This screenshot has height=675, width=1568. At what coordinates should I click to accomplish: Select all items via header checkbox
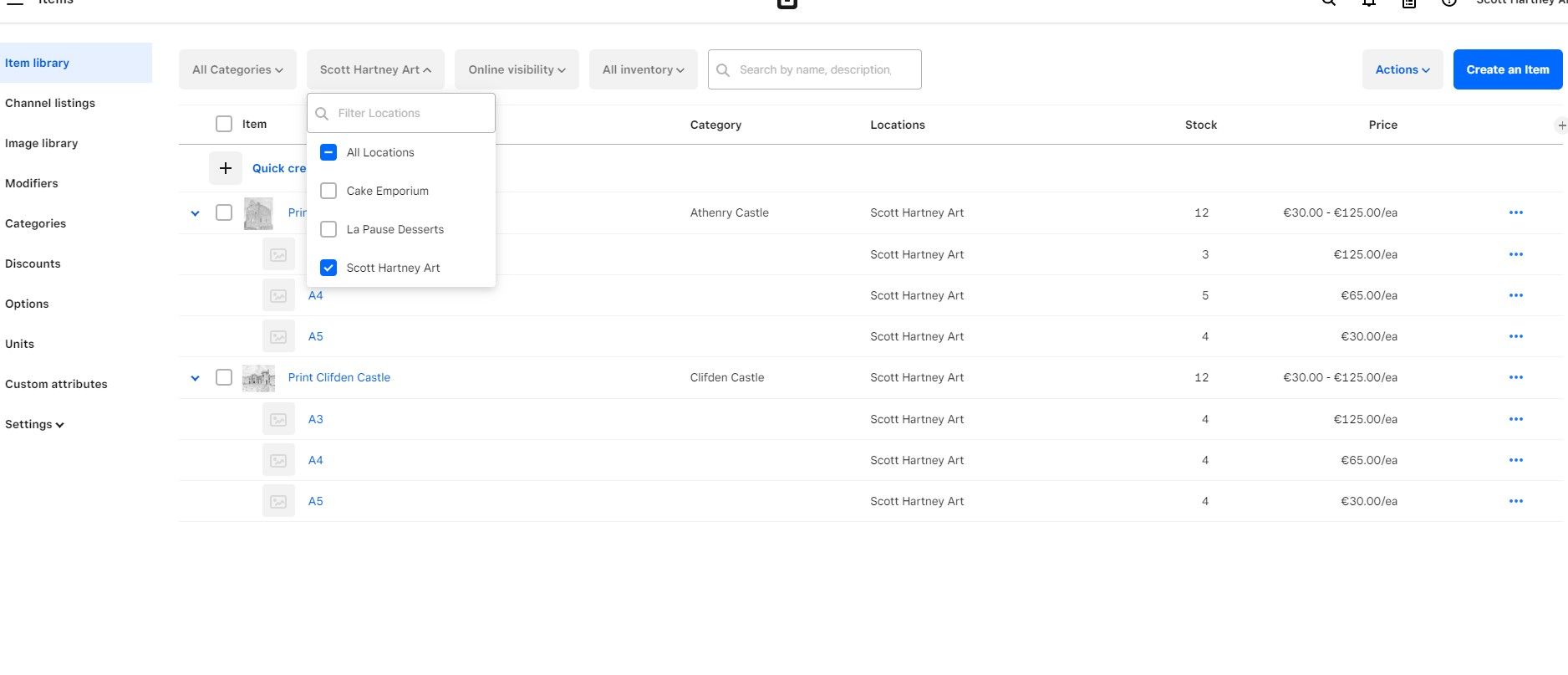[224, 124]
